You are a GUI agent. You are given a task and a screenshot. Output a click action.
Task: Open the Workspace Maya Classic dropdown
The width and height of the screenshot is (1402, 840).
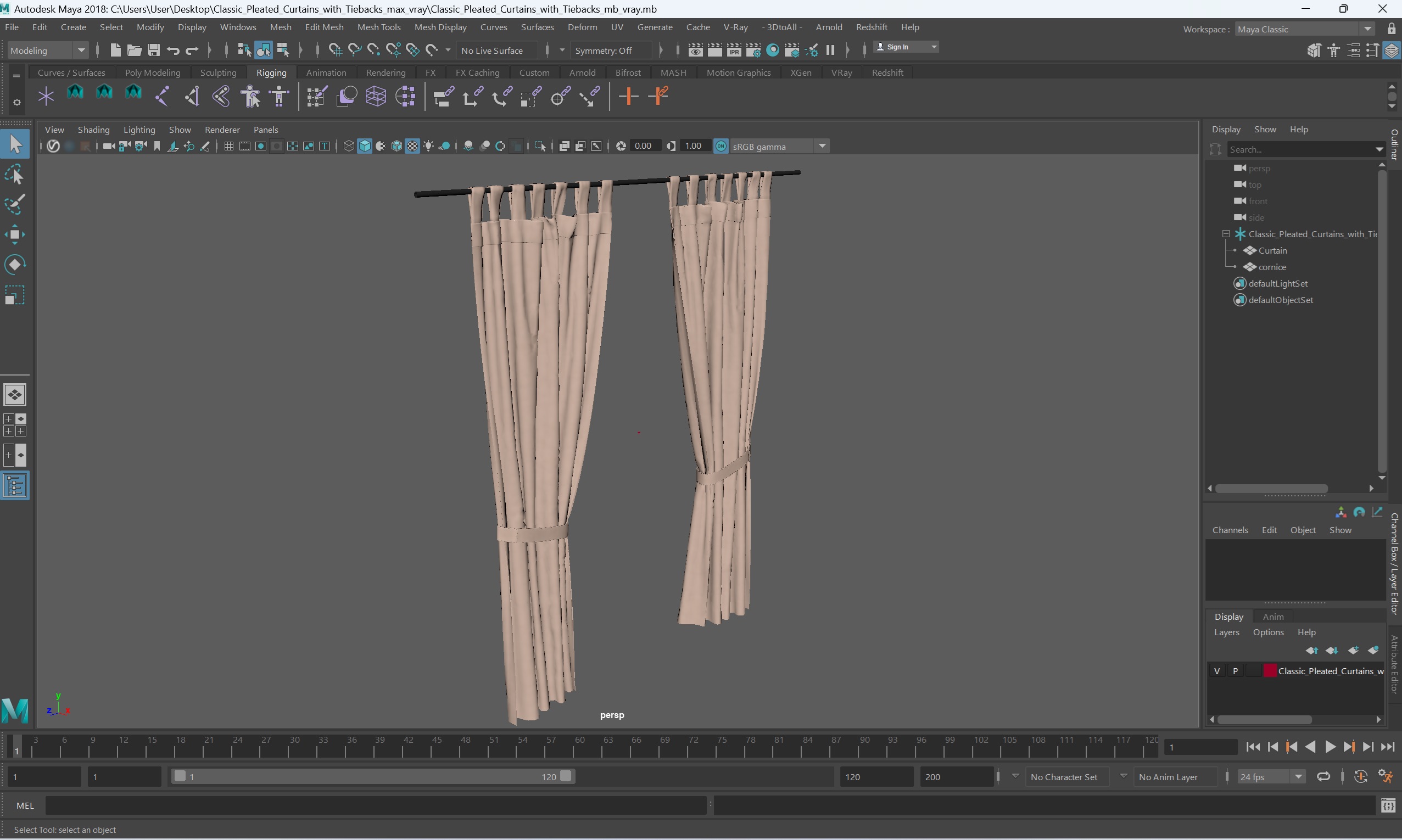point(1304,29)
